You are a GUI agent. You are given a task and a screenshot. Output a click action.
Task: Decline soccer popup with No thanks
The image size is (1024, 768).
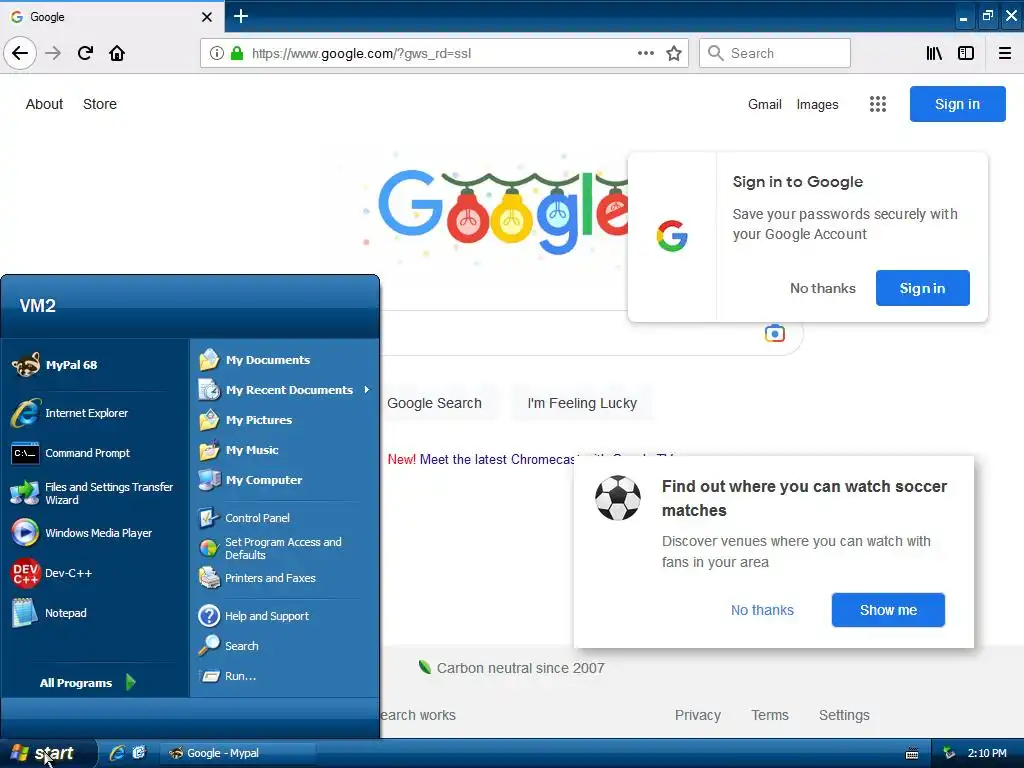762,610
